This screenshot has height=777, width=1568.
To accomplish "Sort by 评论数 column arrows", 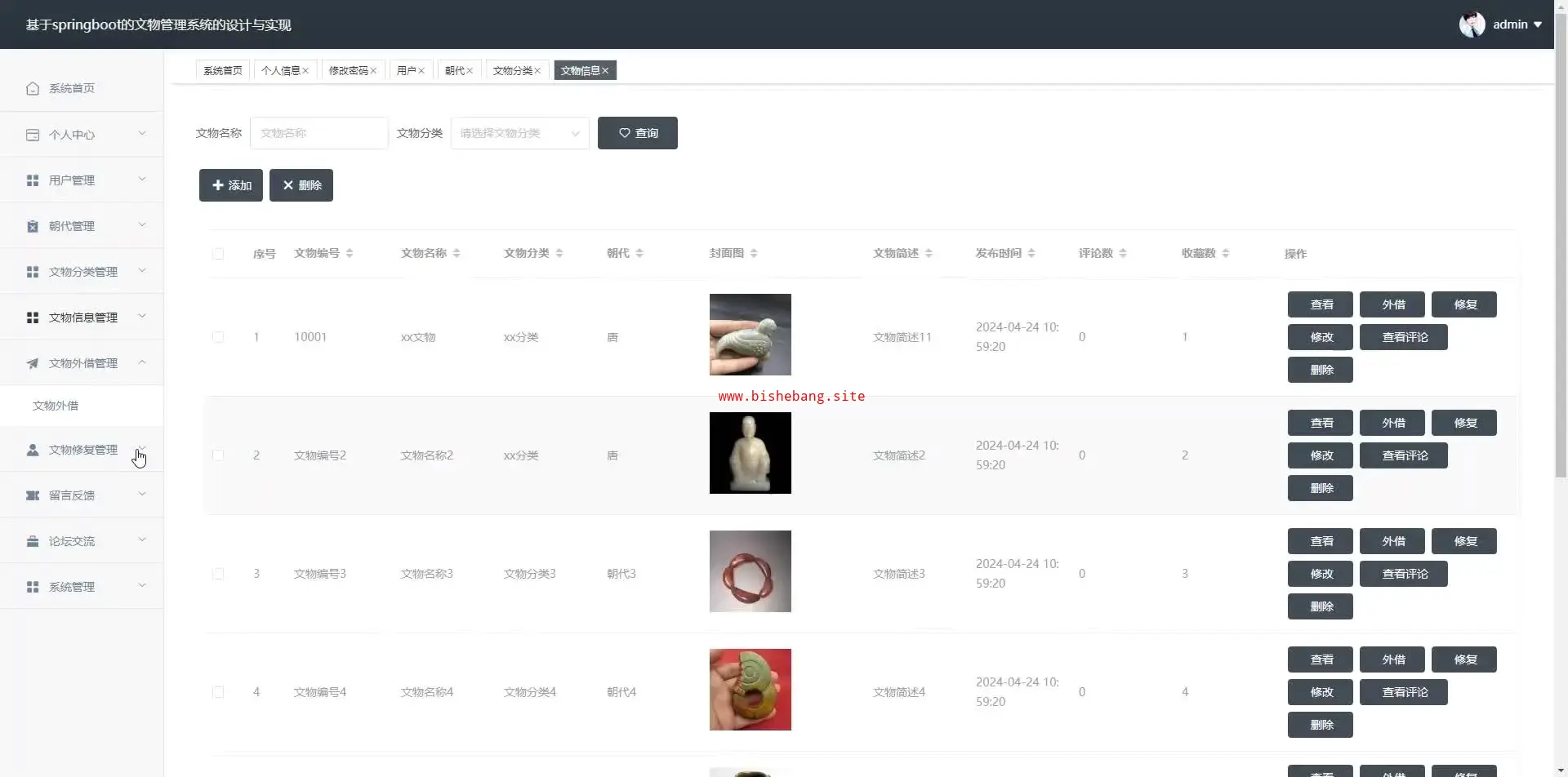I will 1123,253.
